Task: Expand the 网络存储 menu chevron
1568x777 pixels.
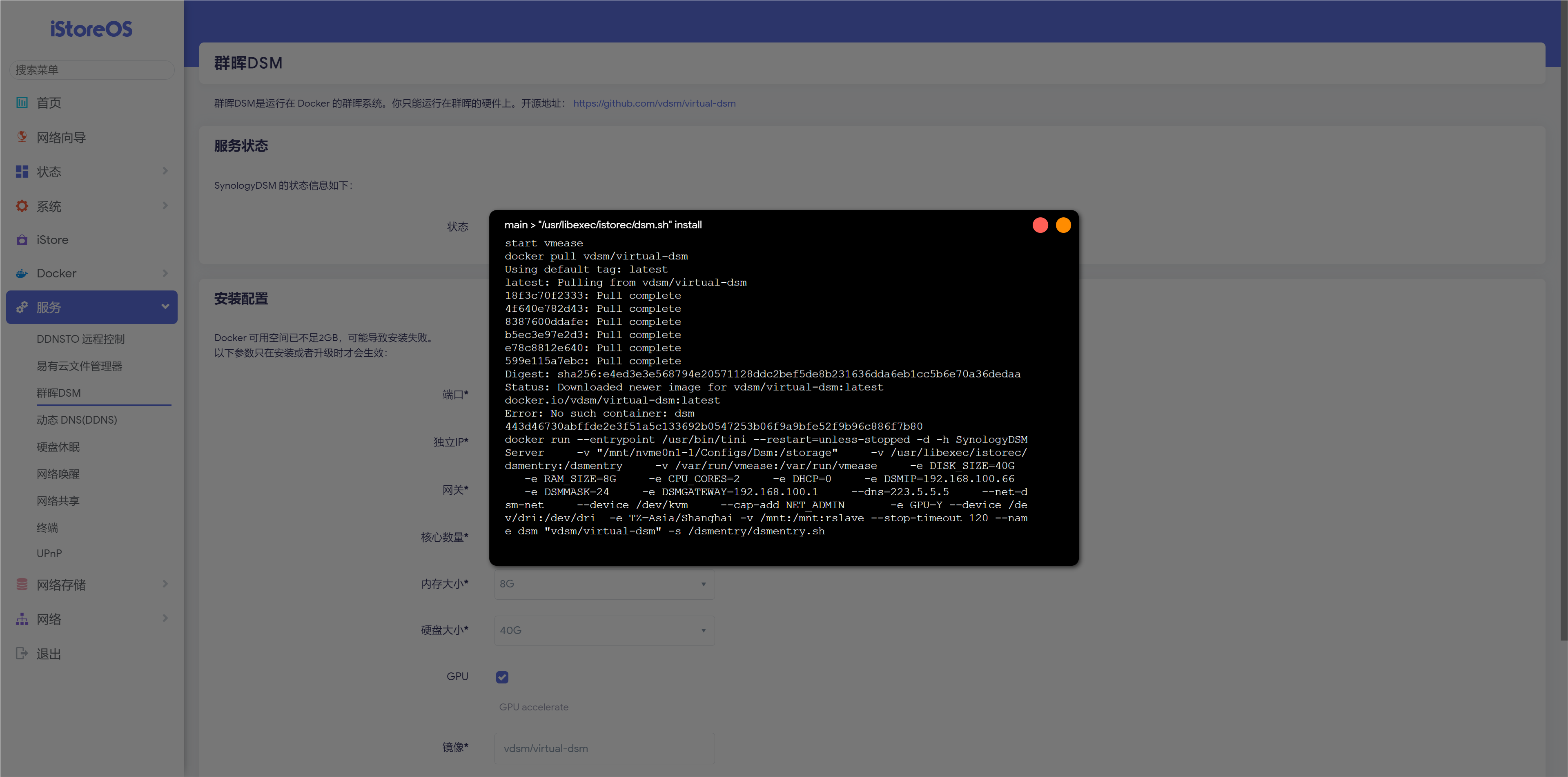Action: [165, 584]
